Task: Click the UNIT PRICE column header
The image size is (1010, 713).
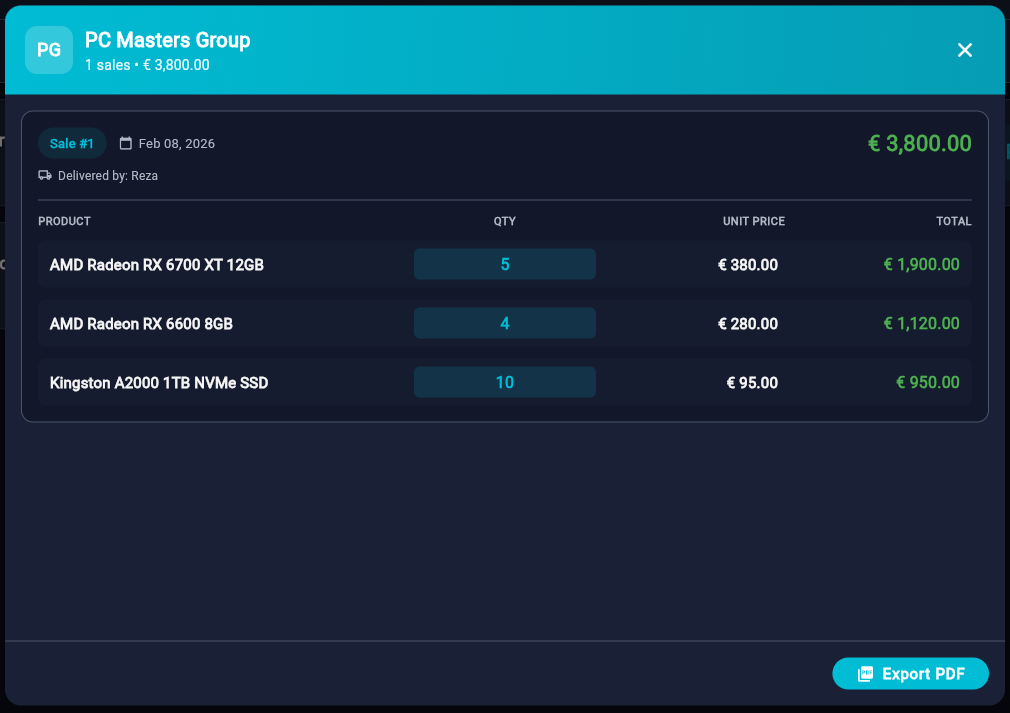Action: [x=753, y=221]
